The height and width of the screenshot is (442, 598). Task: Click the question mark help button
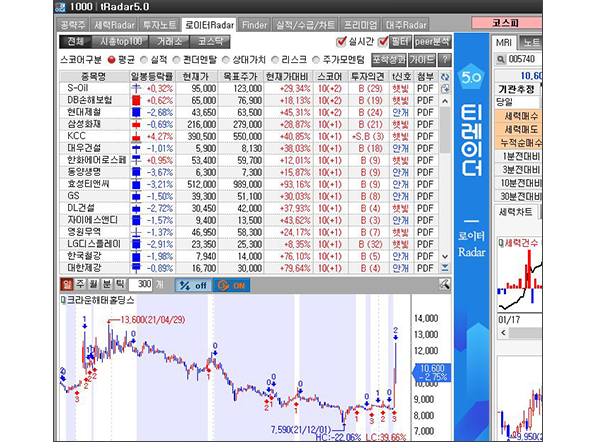coord(445,60)
